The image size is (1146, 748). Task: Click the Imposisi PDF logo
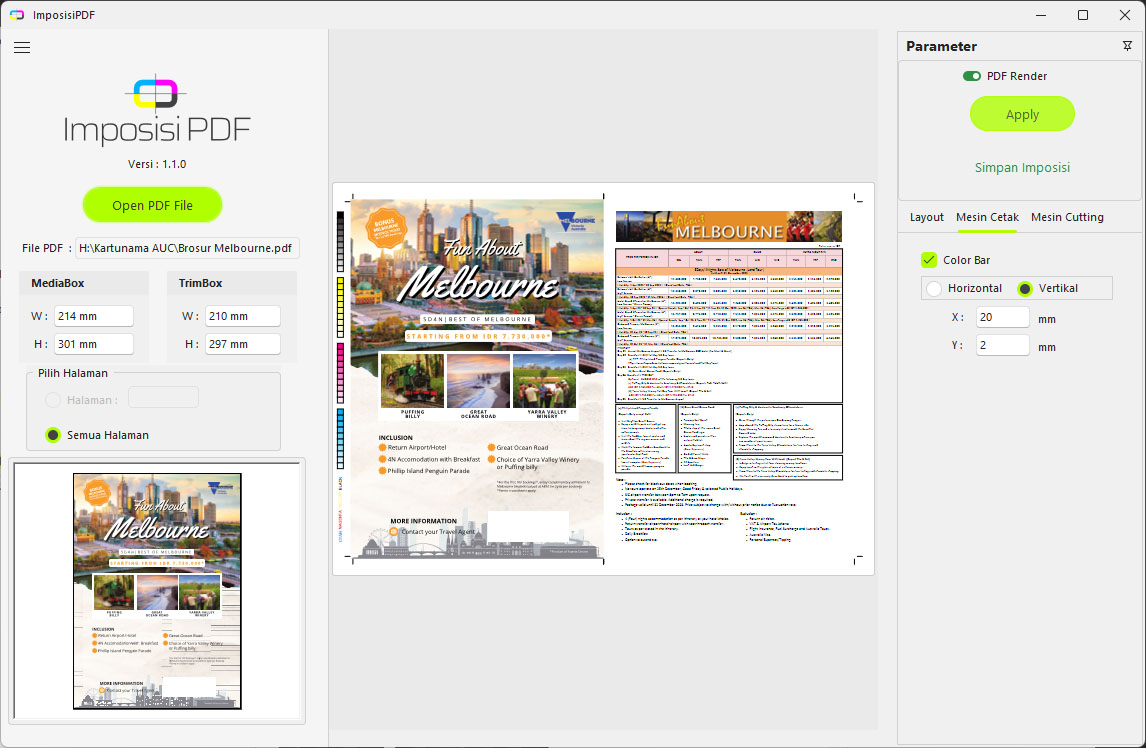157,112
